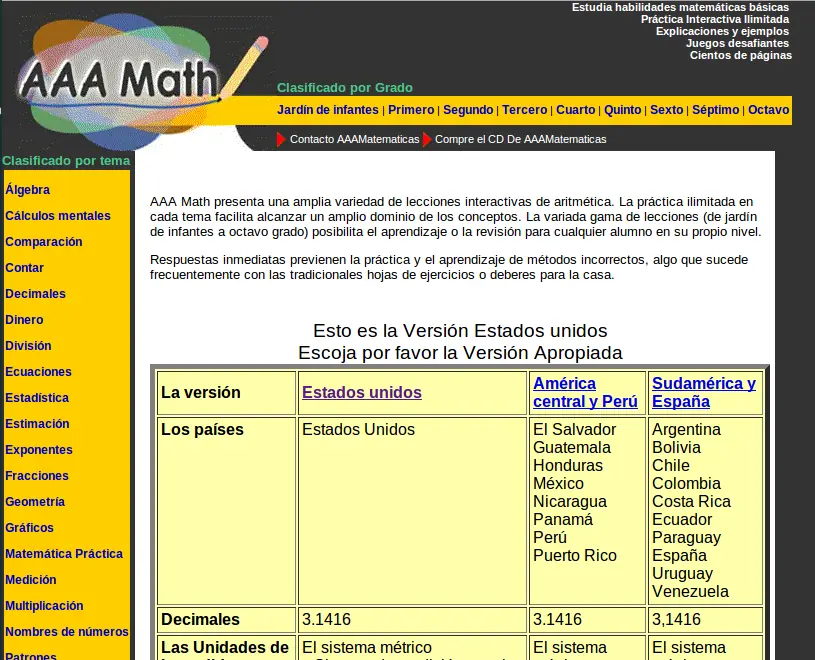Click red arrow beside Contacto AAAMatematicas
Screen dimensions: 815x660
[281, 139]
